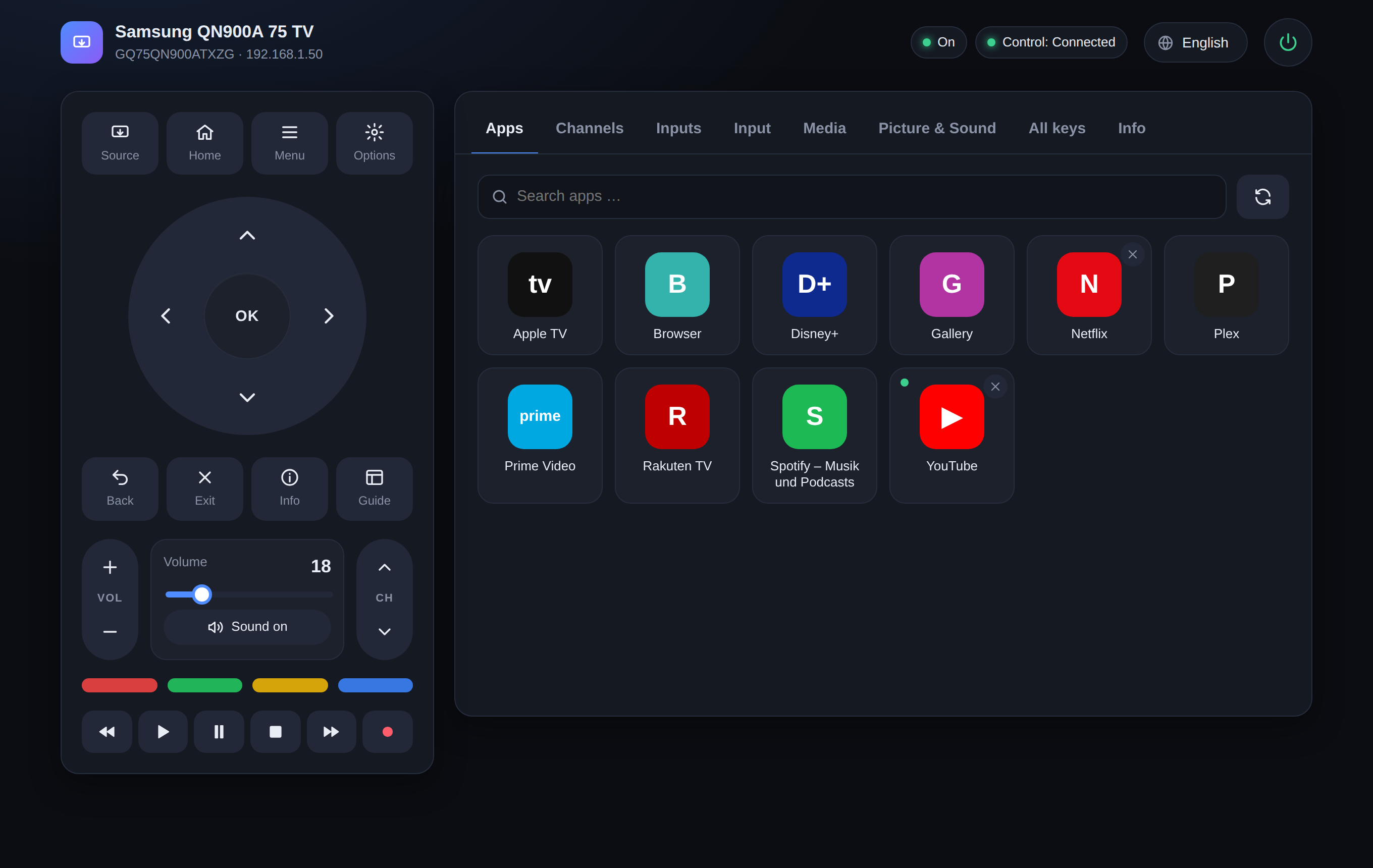The image size is (1373, 868).
Task: Pause playback
Action: [219, 732]
